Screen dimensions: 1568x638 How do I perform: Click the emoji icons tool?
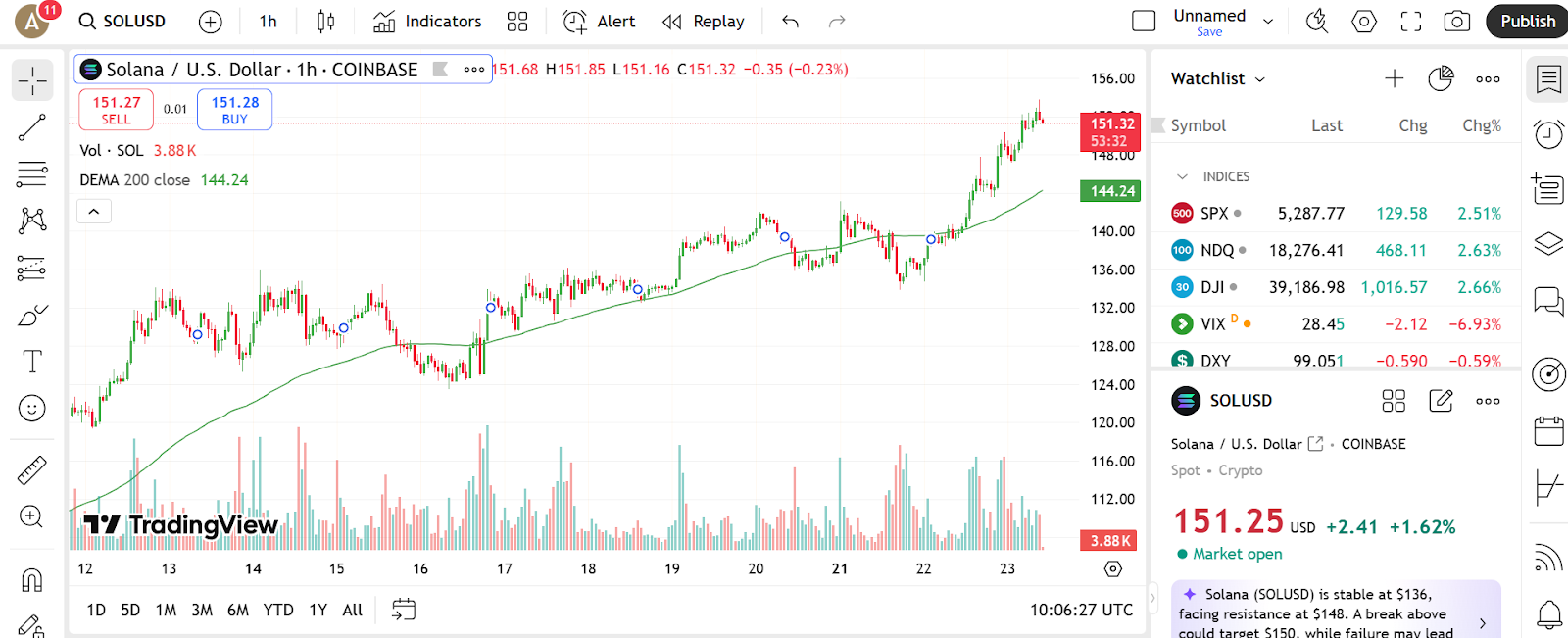coord(31,409)
